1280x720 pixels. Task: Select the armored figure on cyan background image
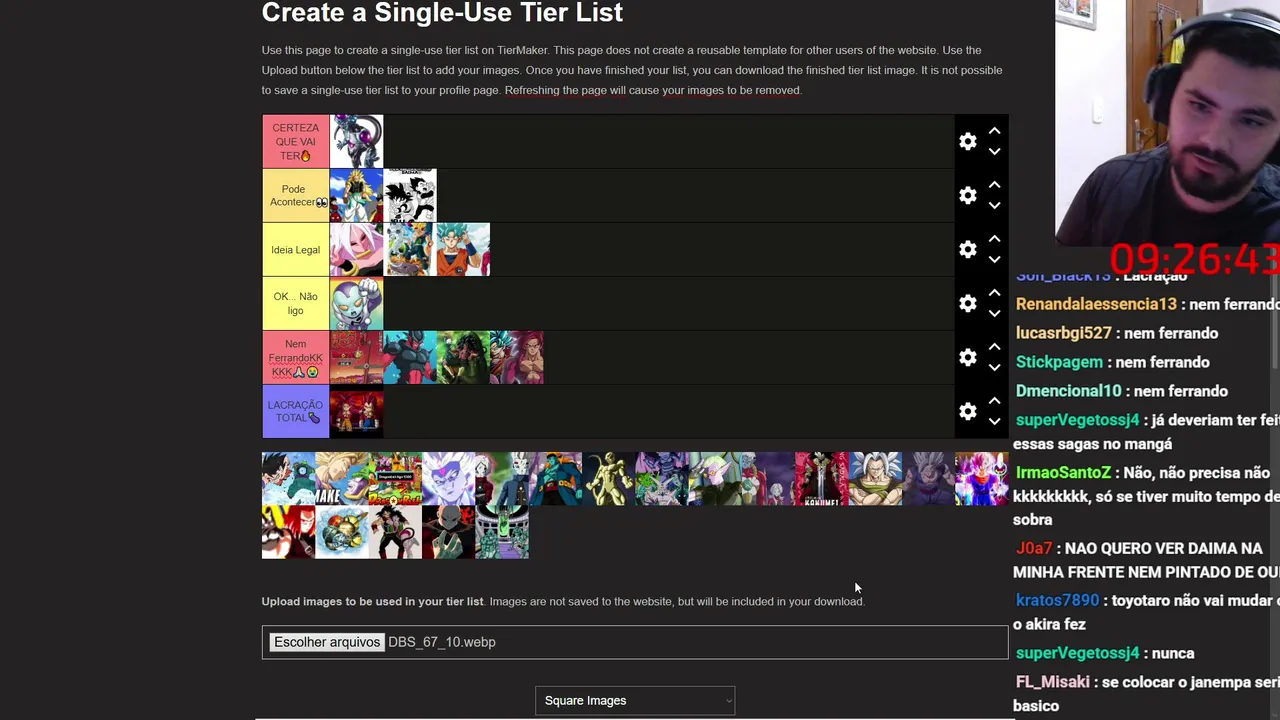pos(410,358)
